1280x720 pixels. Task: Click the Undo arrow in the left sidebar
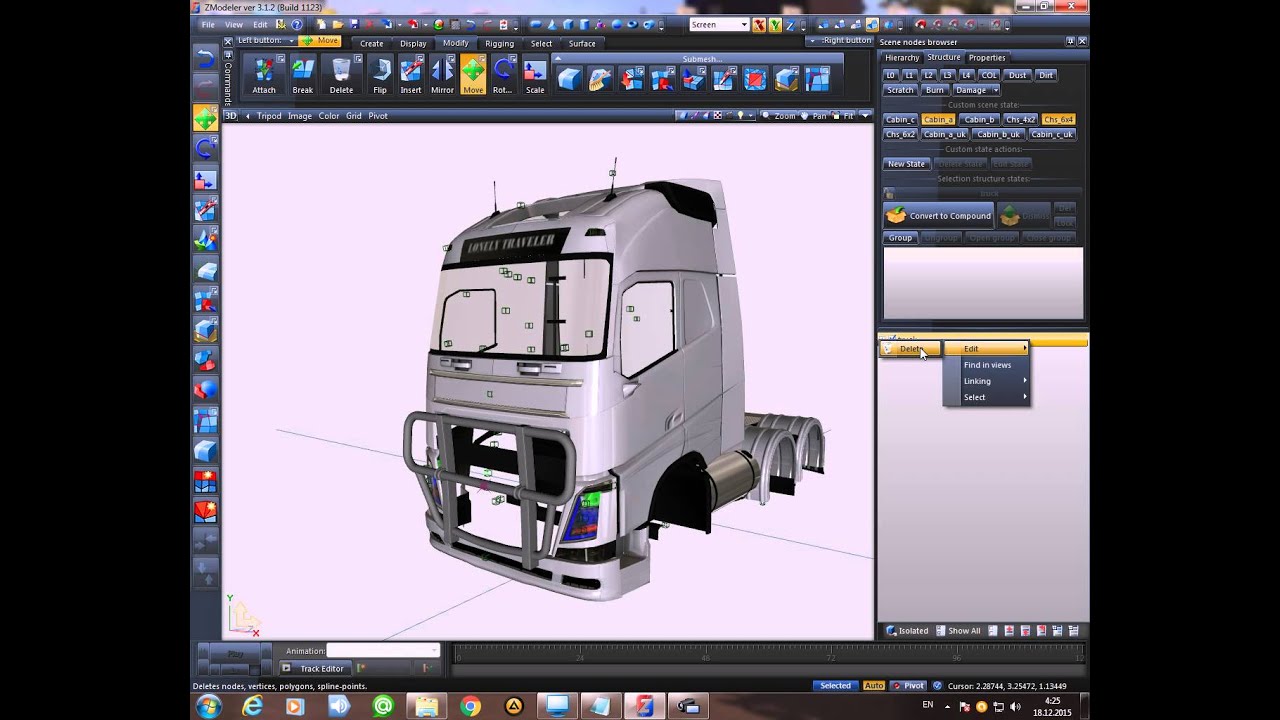click(x=205, y=57)
